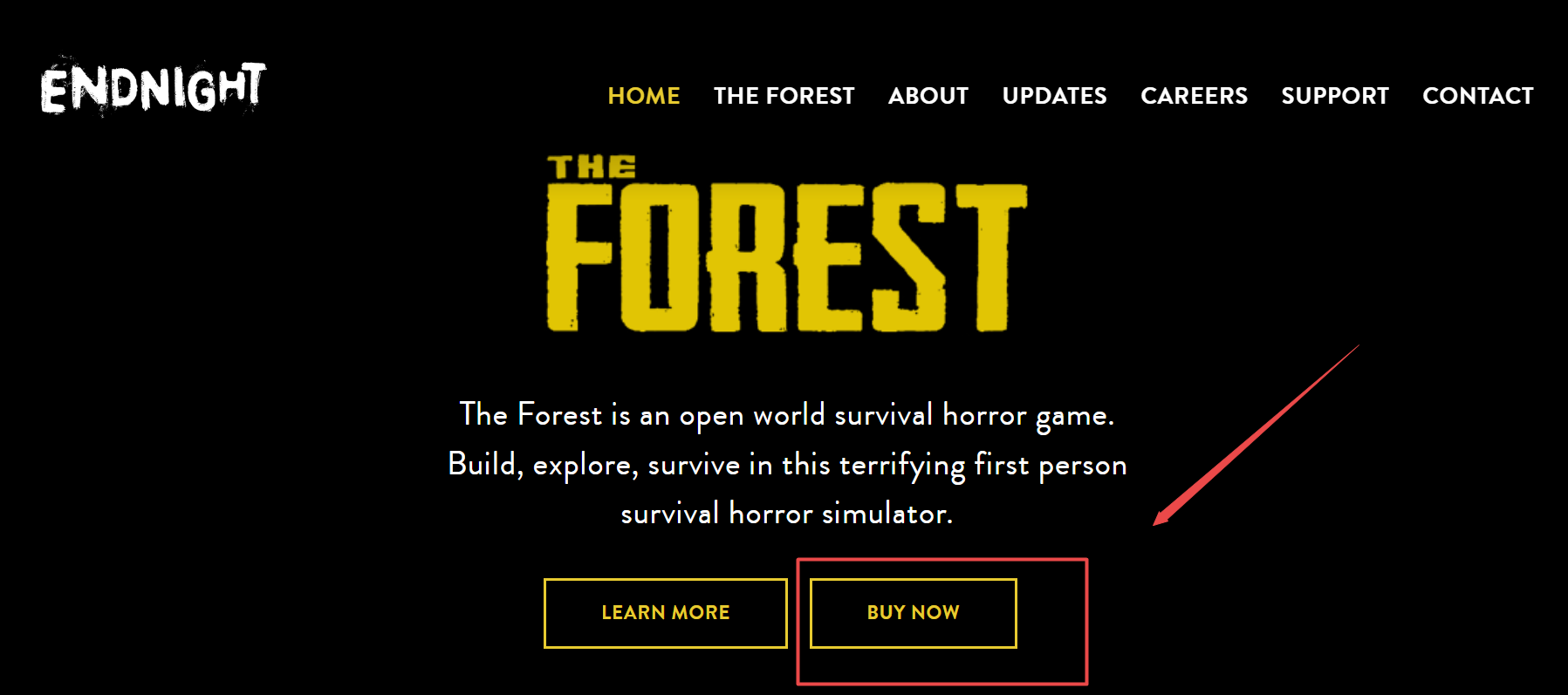The image size is (1568, 695).
Task: Visit the CAREERS page link
Action: 1194,96
